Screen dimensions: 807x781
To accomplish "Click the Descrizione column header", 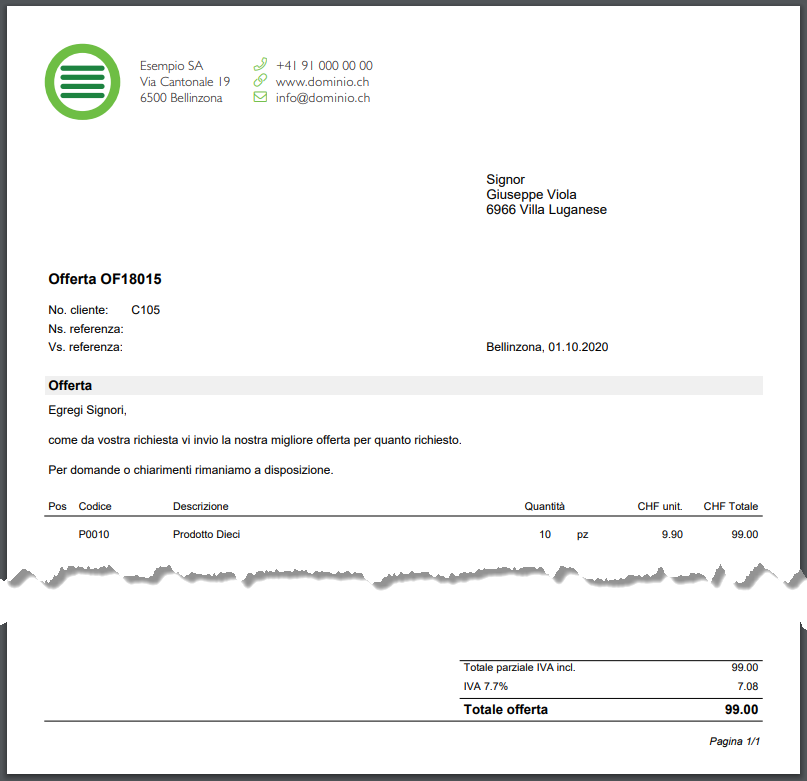I will click(x=200, y=506).
